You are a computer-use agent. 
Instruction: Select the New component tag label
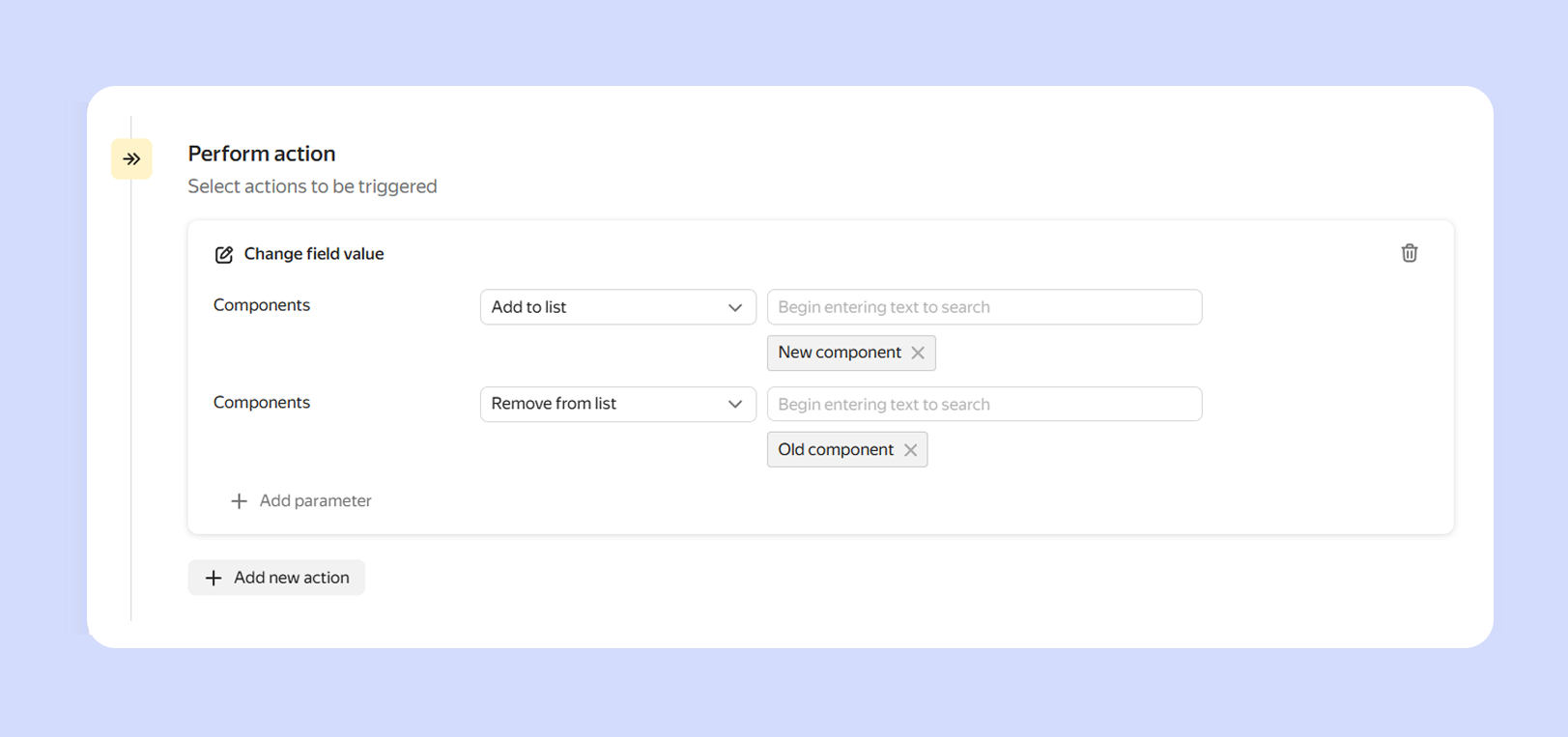(839, 353)
